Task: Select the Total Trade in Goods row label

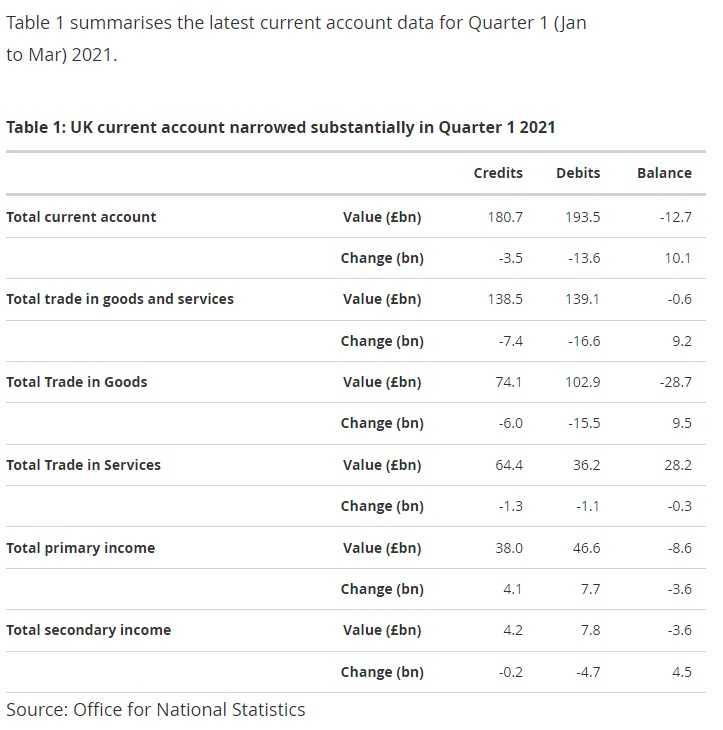Action: [x=77, y=382]
